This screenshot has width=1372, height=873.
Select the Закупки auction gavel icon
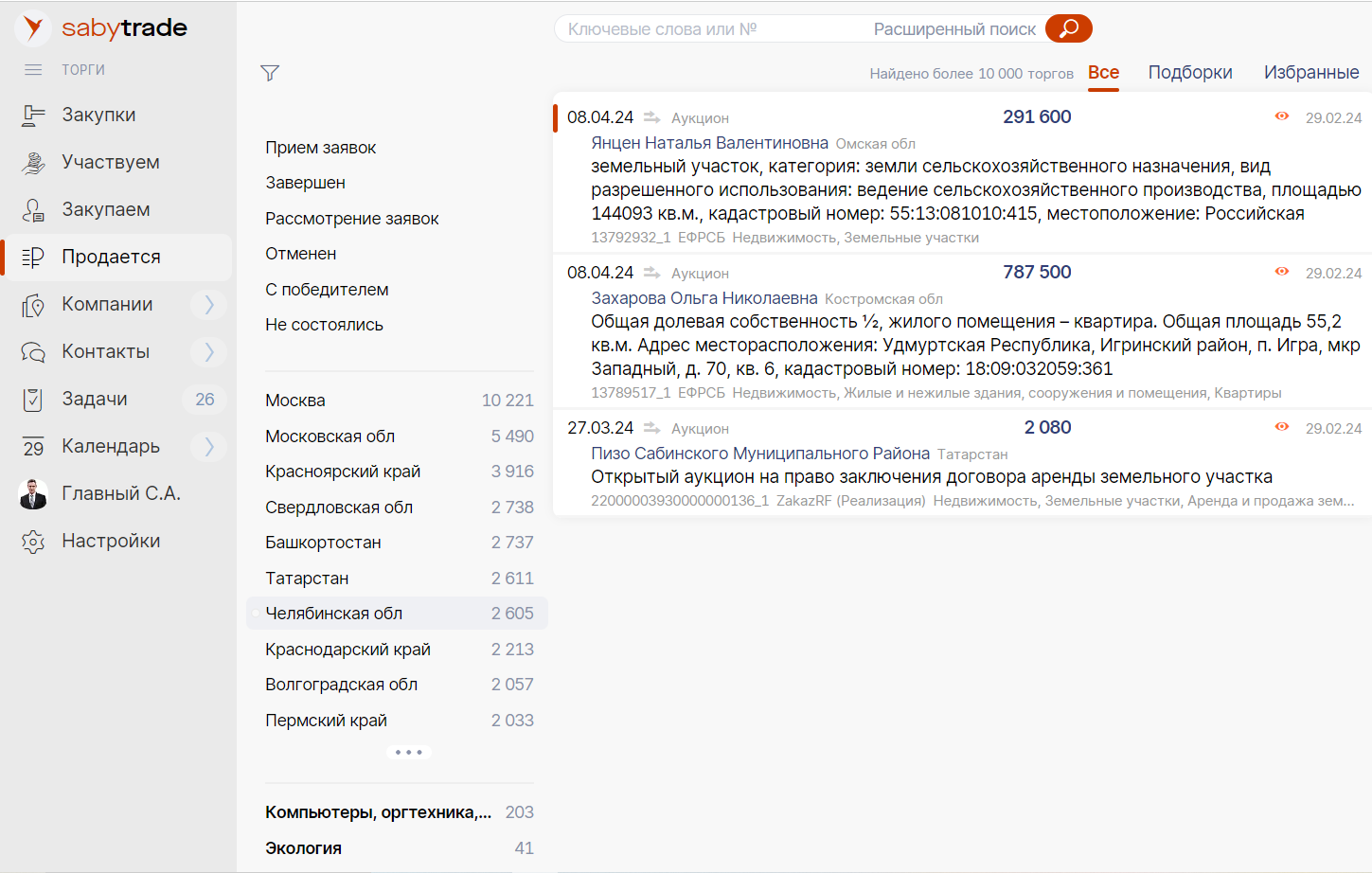(32, 115)
